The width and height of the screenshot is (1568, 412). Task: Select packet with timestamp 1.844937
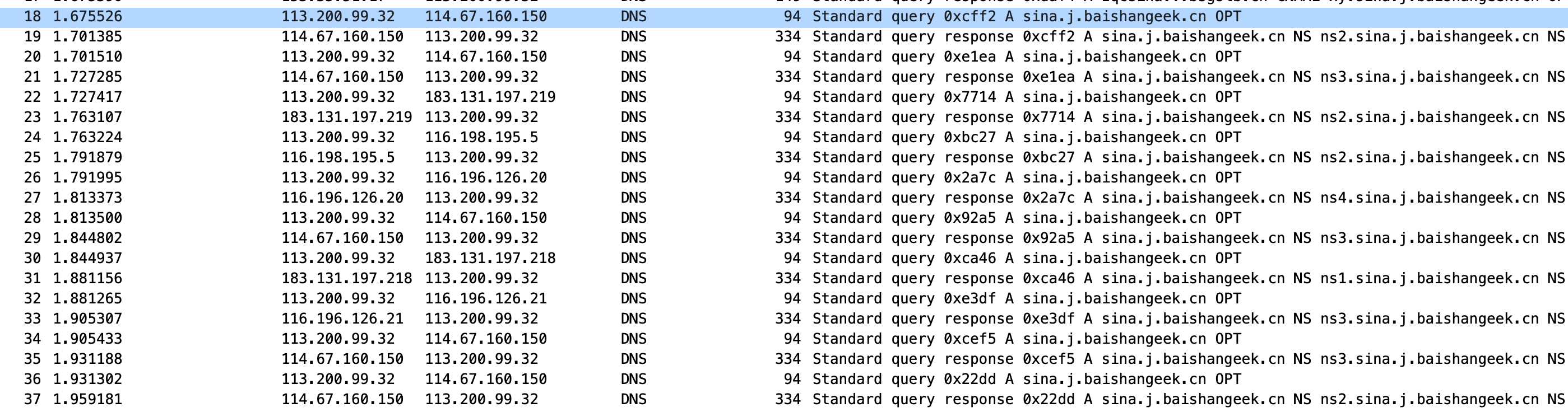click(x=784, y=258)
